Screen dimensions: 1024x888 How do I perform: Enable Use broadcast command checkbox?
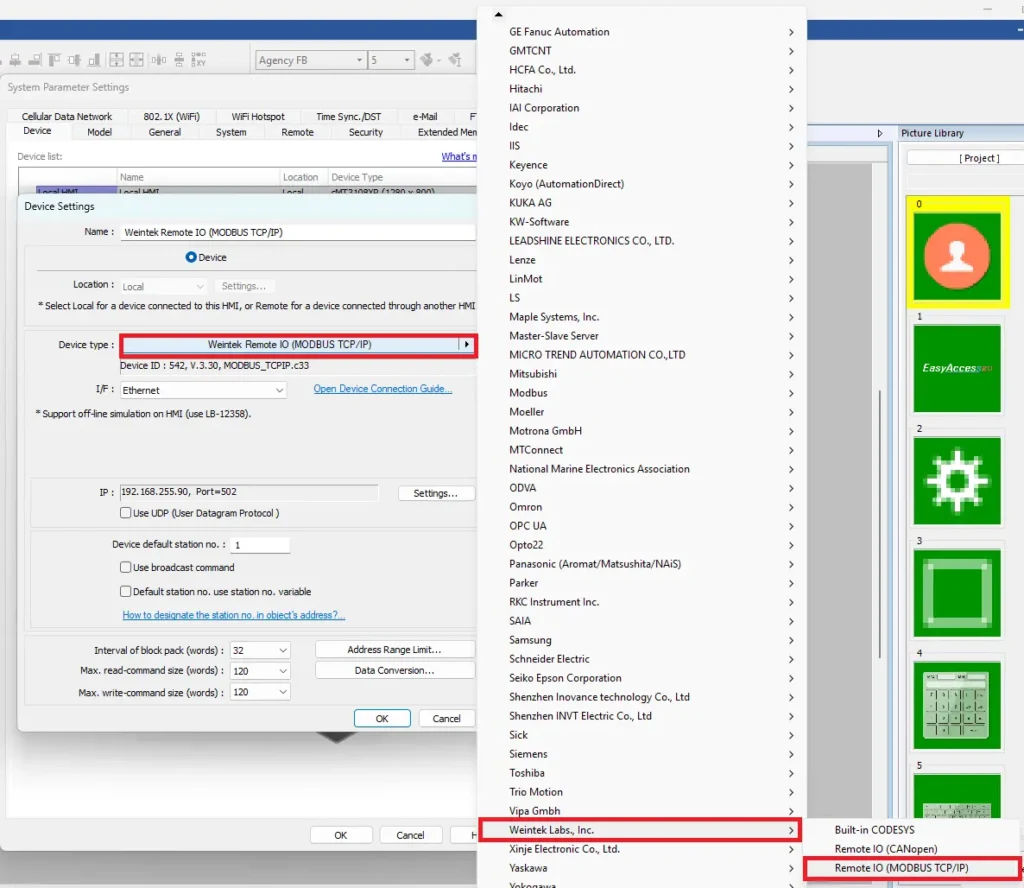125,567
